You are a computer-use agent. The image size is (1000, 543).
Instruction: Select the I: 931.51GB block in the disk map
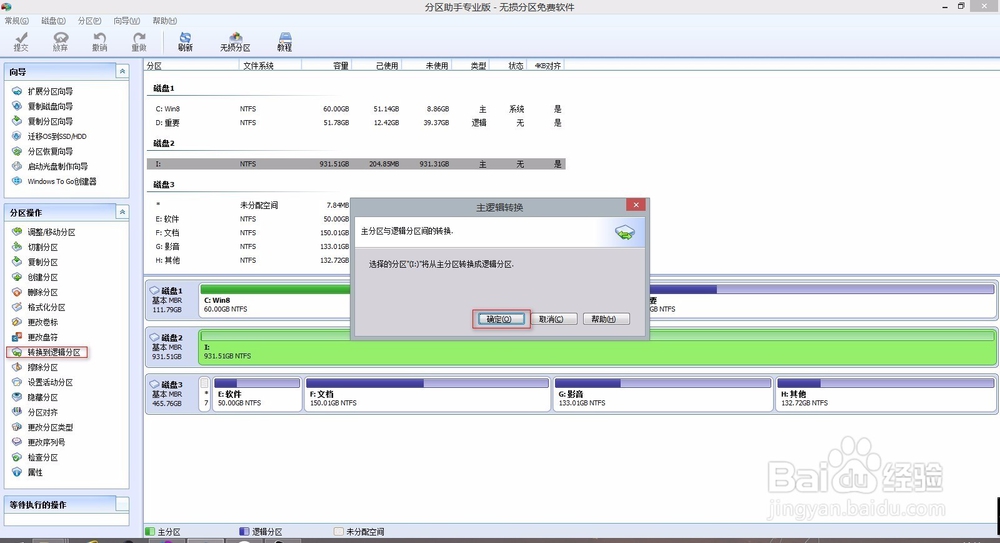597,347
